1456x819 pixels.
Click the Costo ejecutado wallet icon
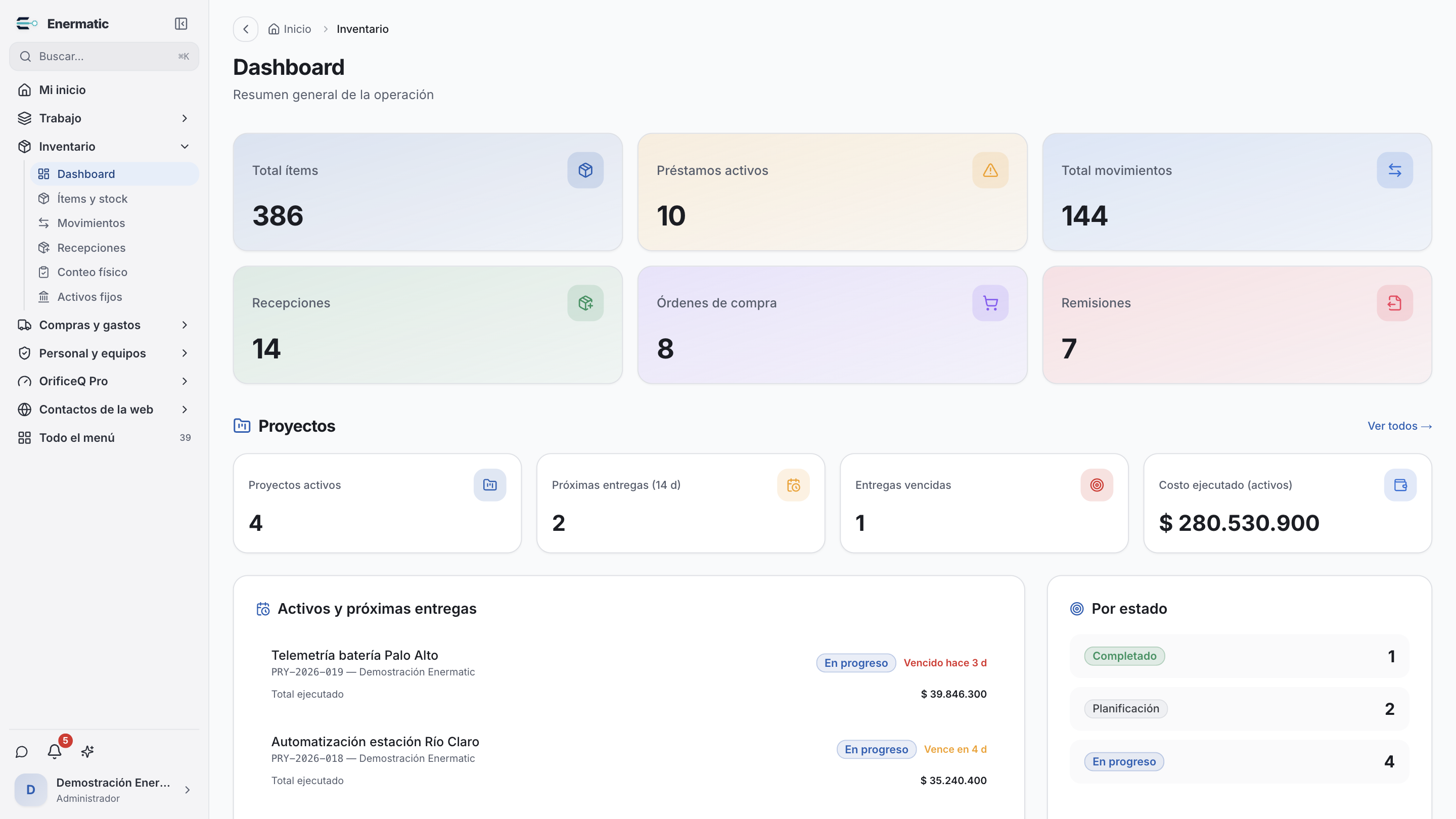[1400, 485]
